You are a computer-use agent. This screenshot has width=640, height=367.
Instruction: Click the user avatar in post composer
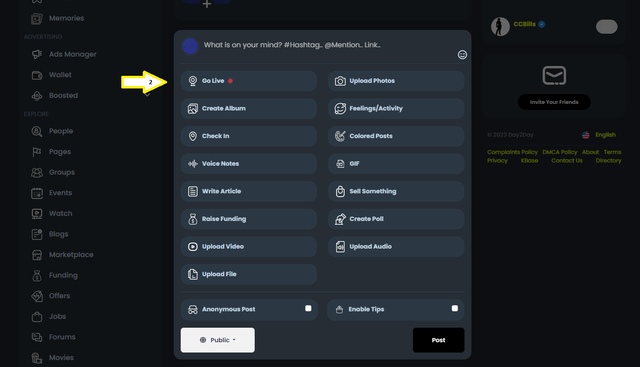tap(190, 47)
